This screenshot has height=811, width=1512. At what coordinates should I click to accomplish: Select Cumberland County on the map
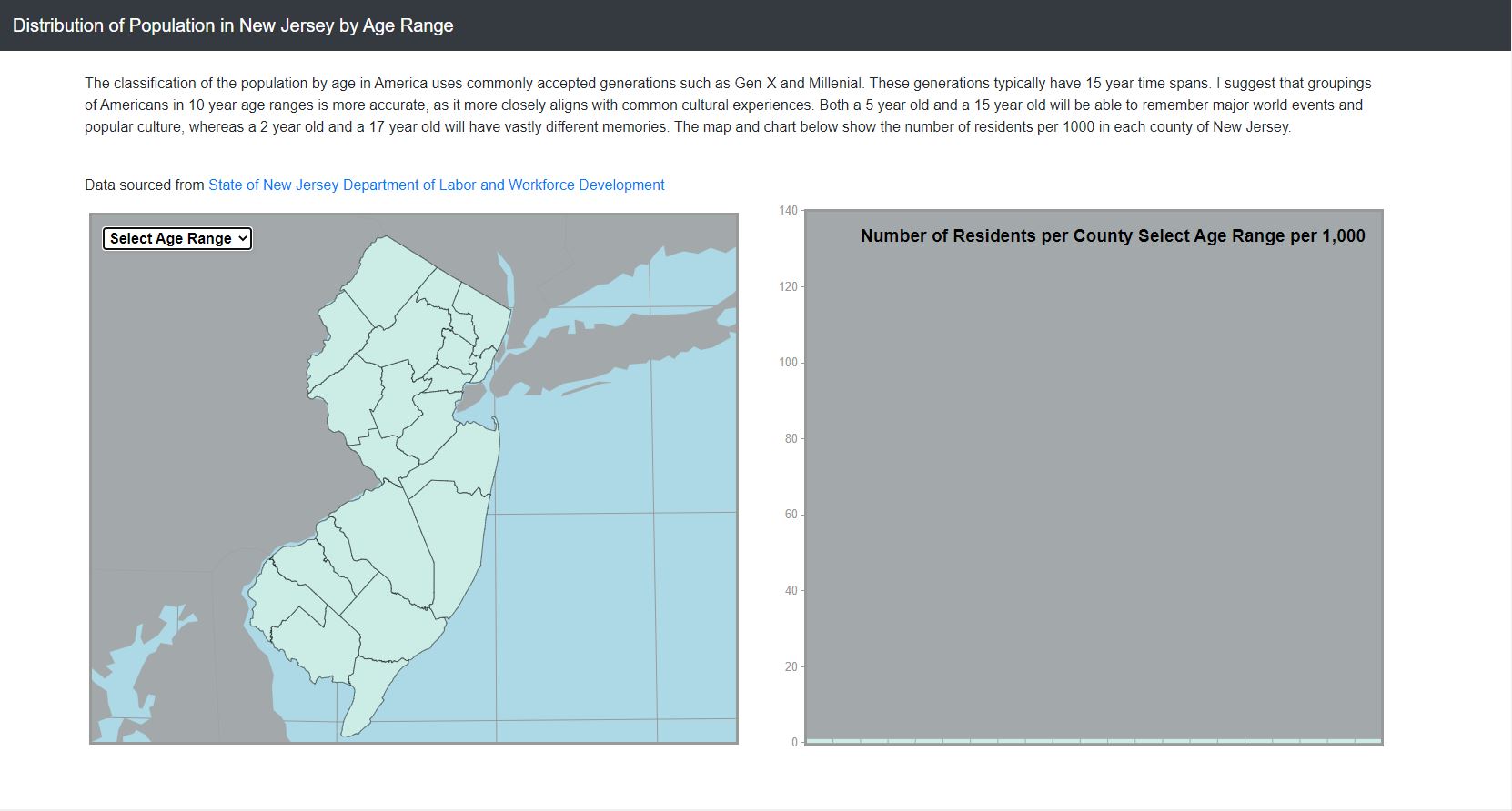[318, 646]
